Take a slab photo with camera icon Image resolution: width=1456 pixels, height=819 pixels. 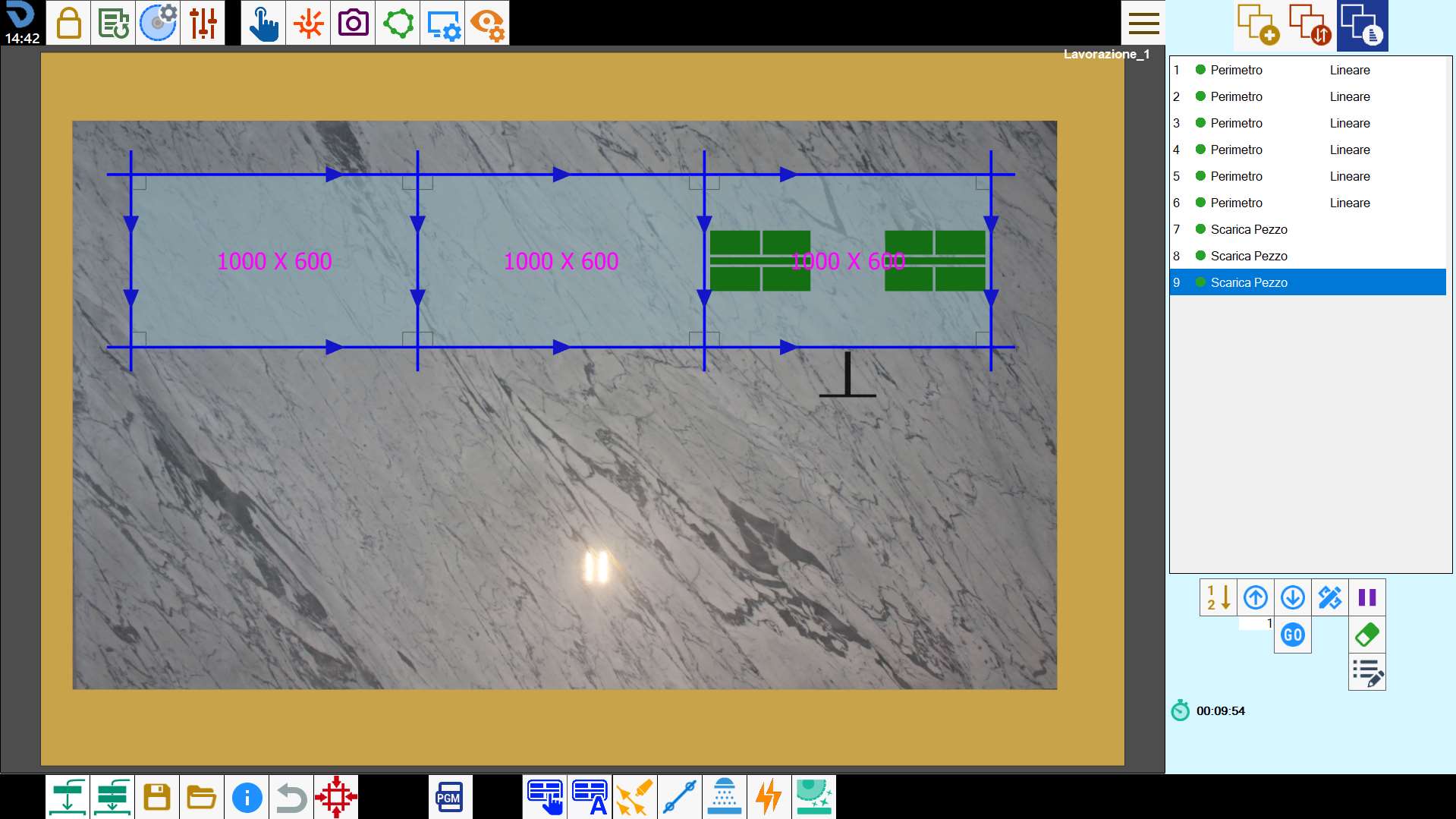point(353,23)
